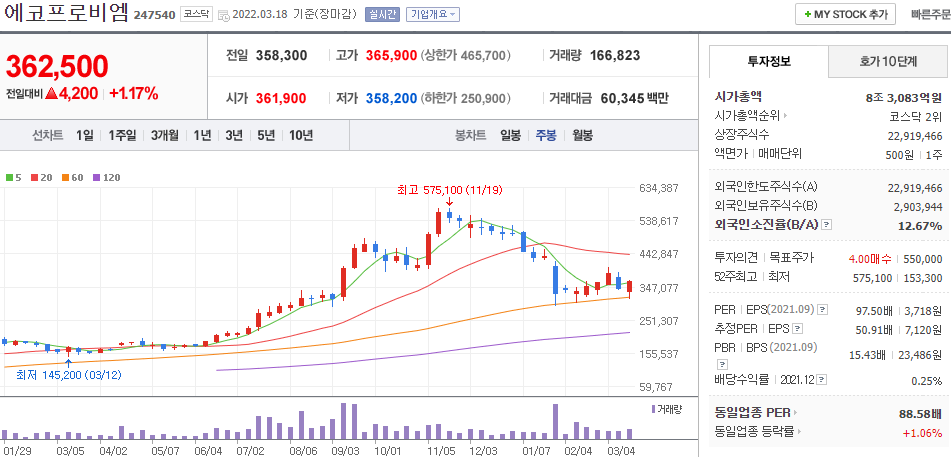
Task: Toggle the 실시간 real-time button
Action: pos(382,15)
